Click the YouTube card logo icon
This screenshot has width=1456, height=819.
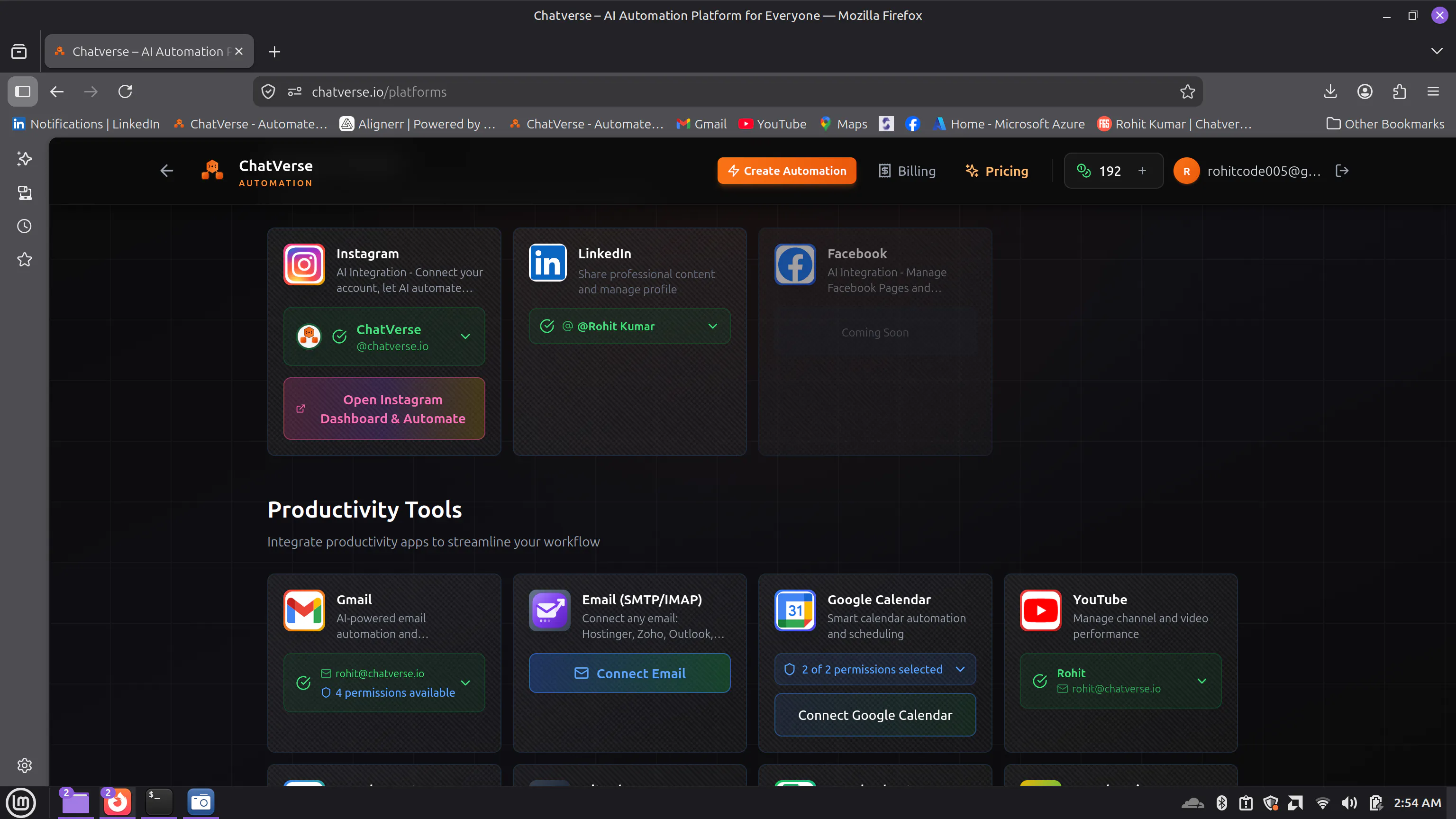click(1040, 610)
